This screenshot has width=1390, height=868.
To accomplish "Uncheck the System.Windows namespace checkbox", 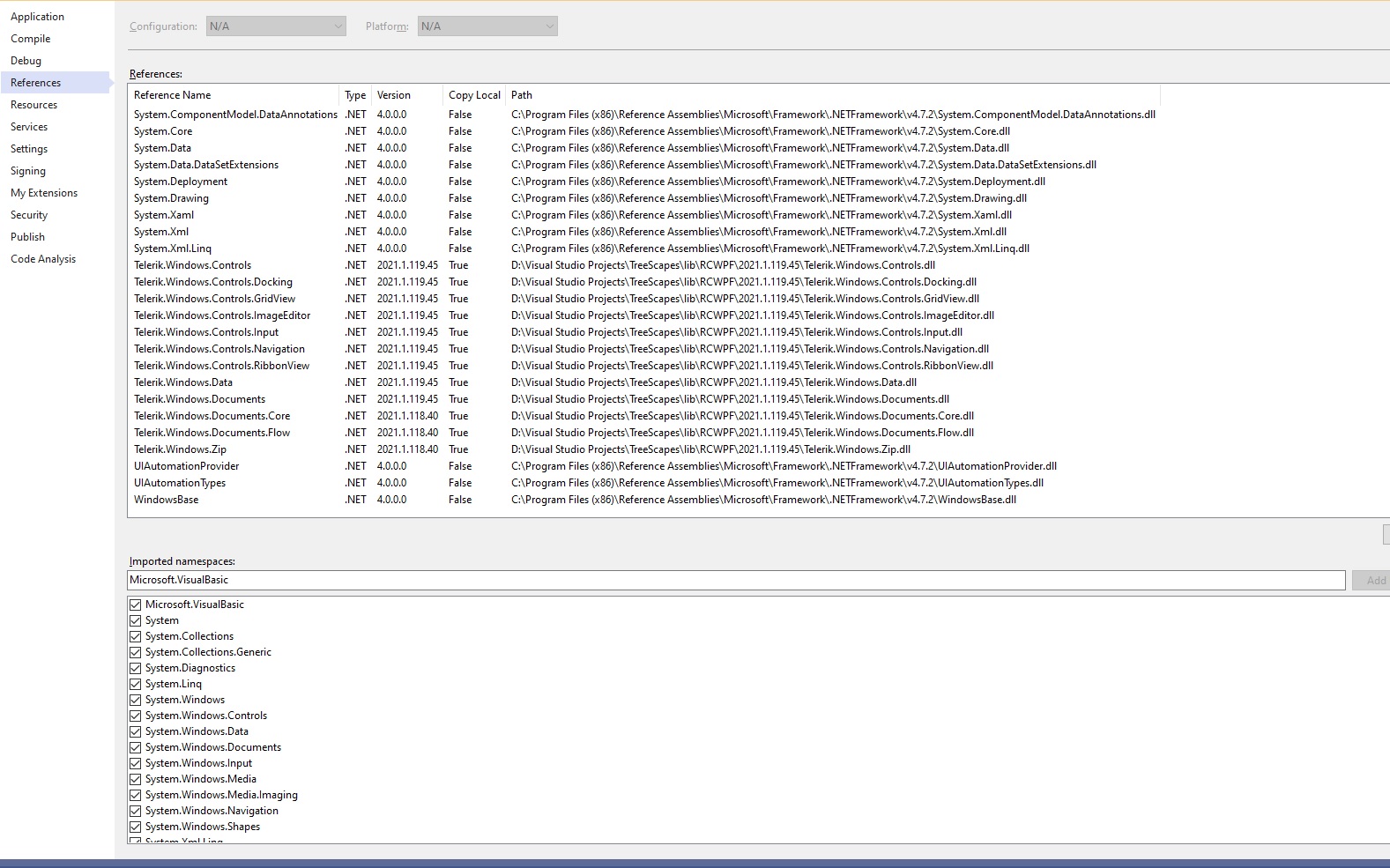I will point(136,700).
